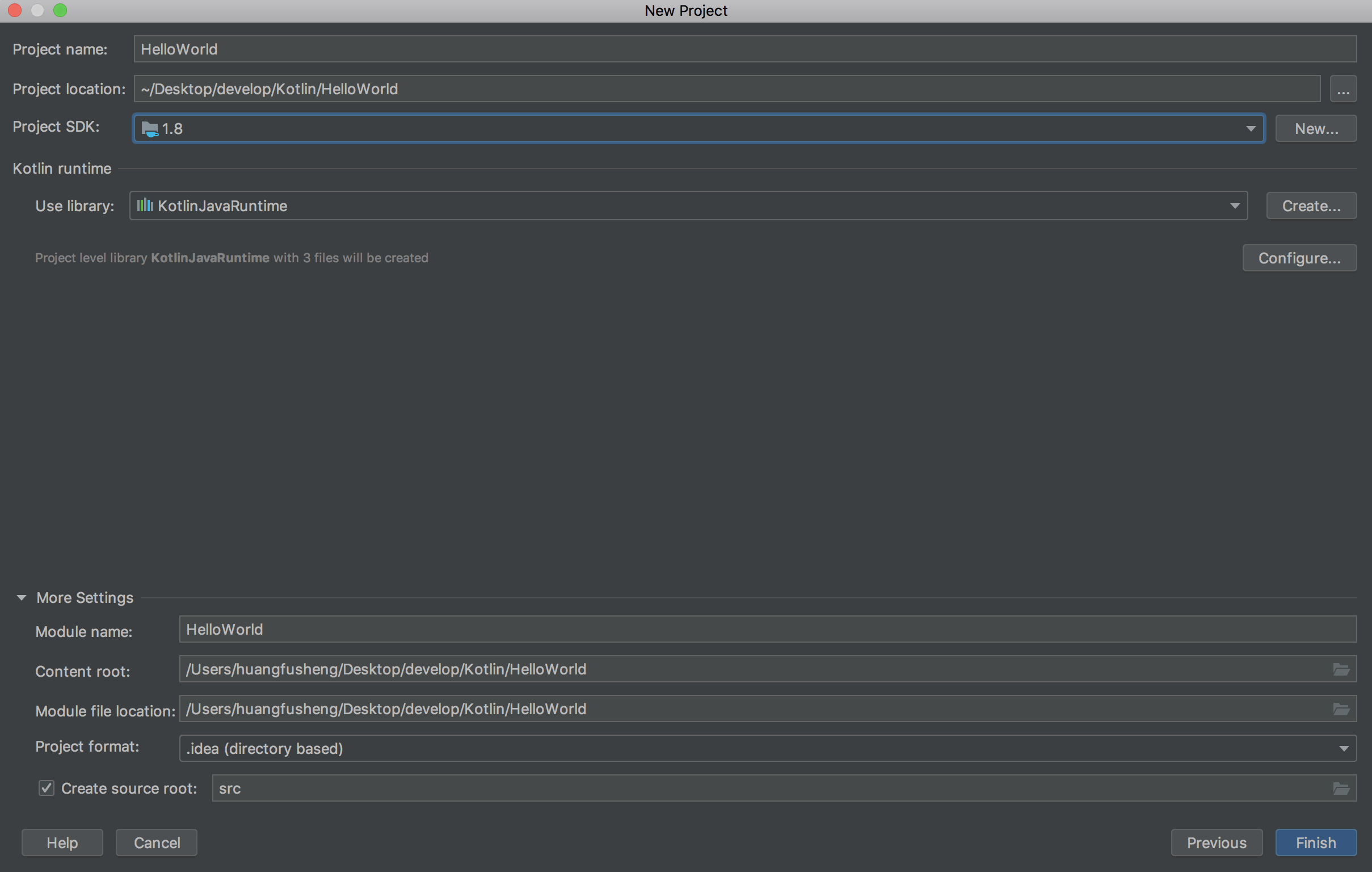The width and height of the screenshot is (1372, 872).
Task: Click into the Project name field
Action: coord(744,49)
